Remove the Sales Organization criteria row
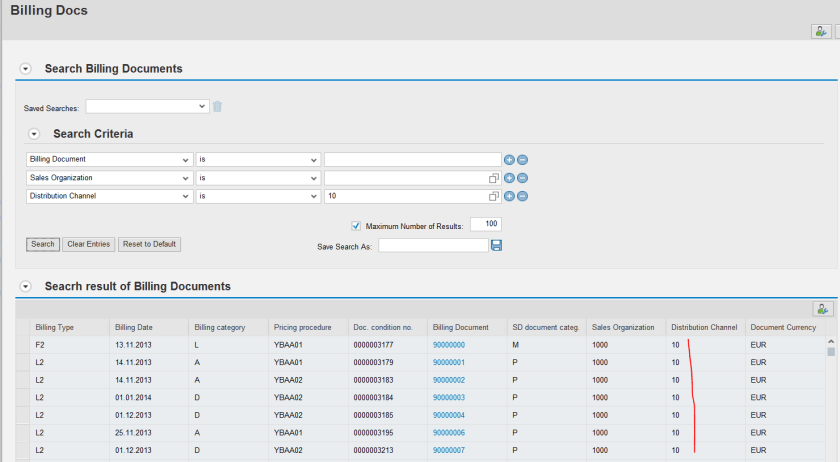Image resolution: width=840 pixels, height=462 pixels. pos(522,178)
